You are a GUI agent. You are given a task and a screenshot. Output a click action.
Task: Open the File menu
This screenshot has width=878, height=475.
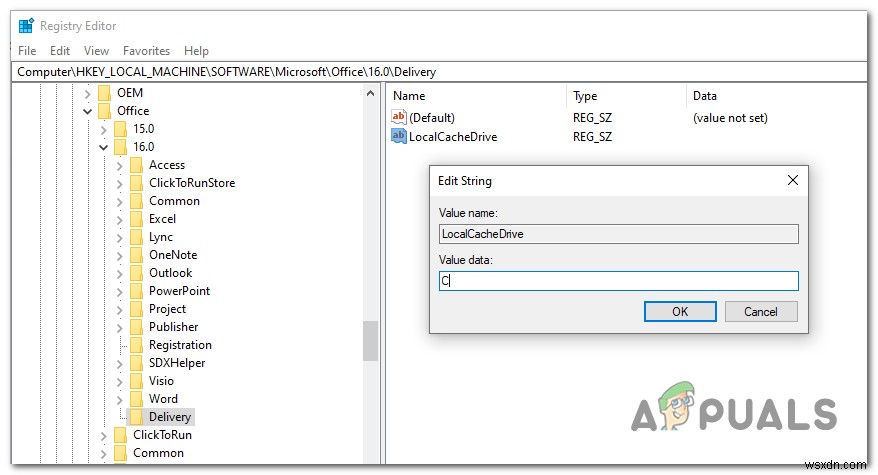pyautogui.click(x=27, y=50)
